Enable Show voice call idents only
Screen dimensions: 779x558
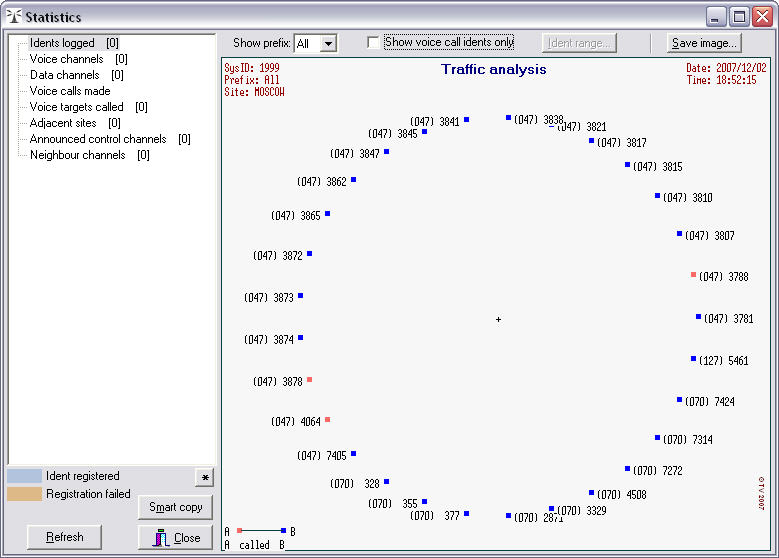pos(373,42)
